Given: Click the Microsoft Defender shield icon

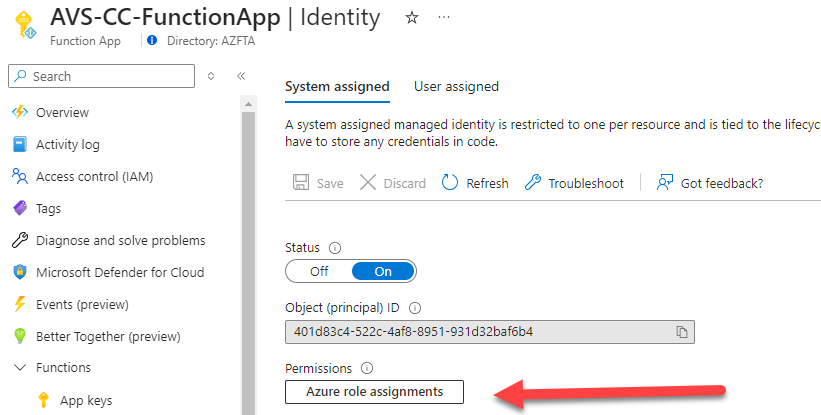Looking at the screenshot, I should [20, 272].
